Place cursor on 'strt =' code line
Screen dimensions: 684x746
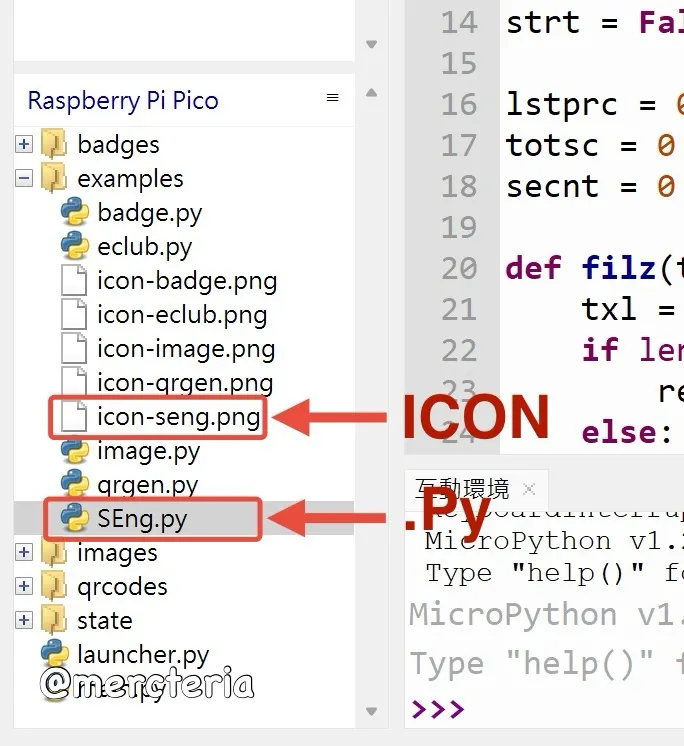595,23
